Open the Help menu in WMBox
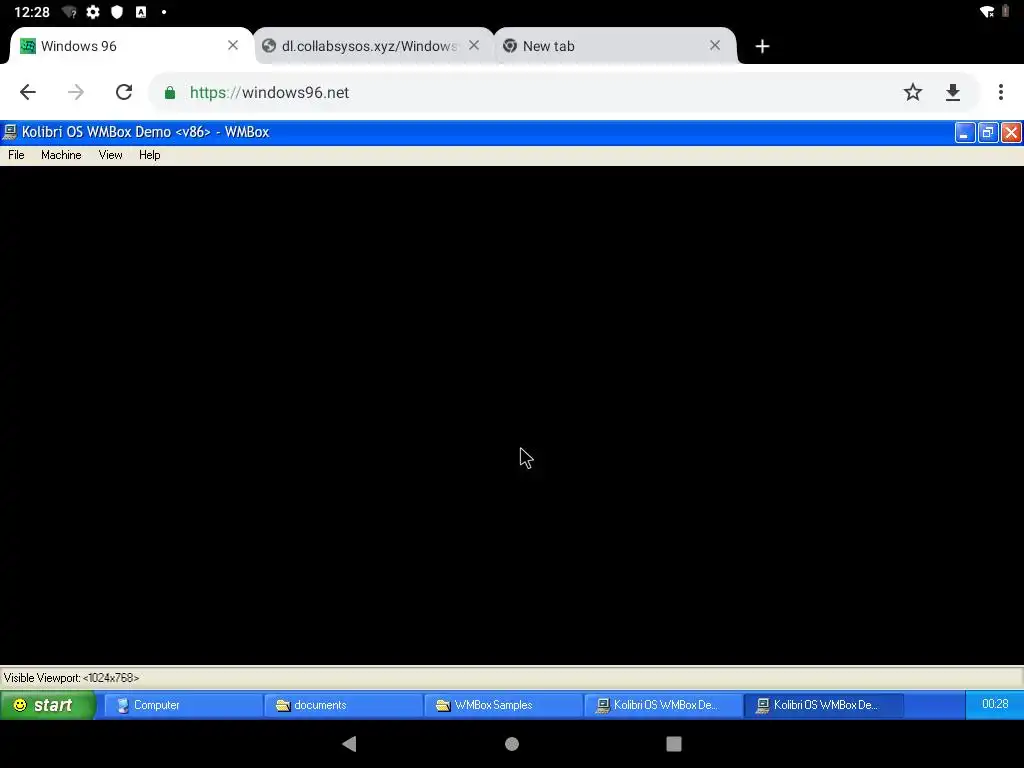 click(150, 155)
